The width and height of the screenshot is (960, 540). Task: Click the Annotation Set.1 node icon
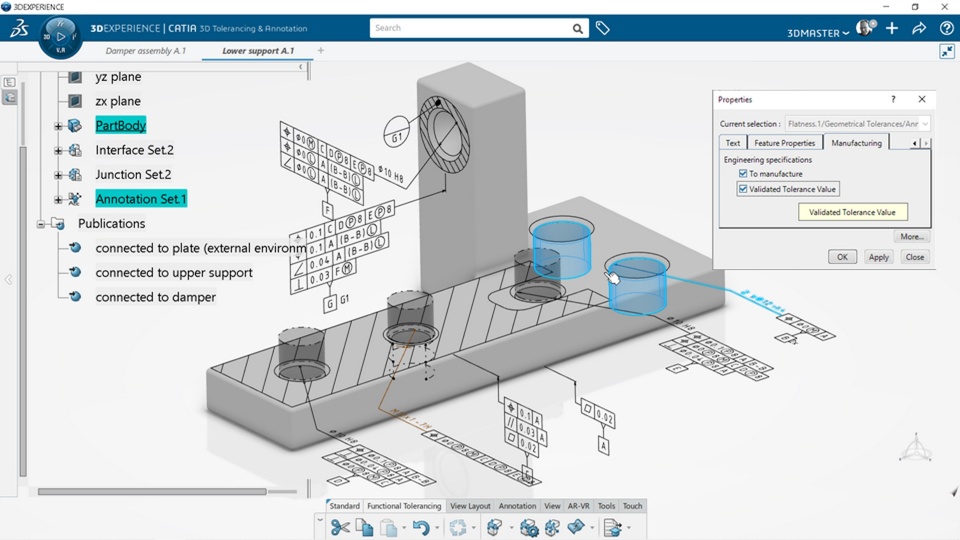click(x=75, y=199)
